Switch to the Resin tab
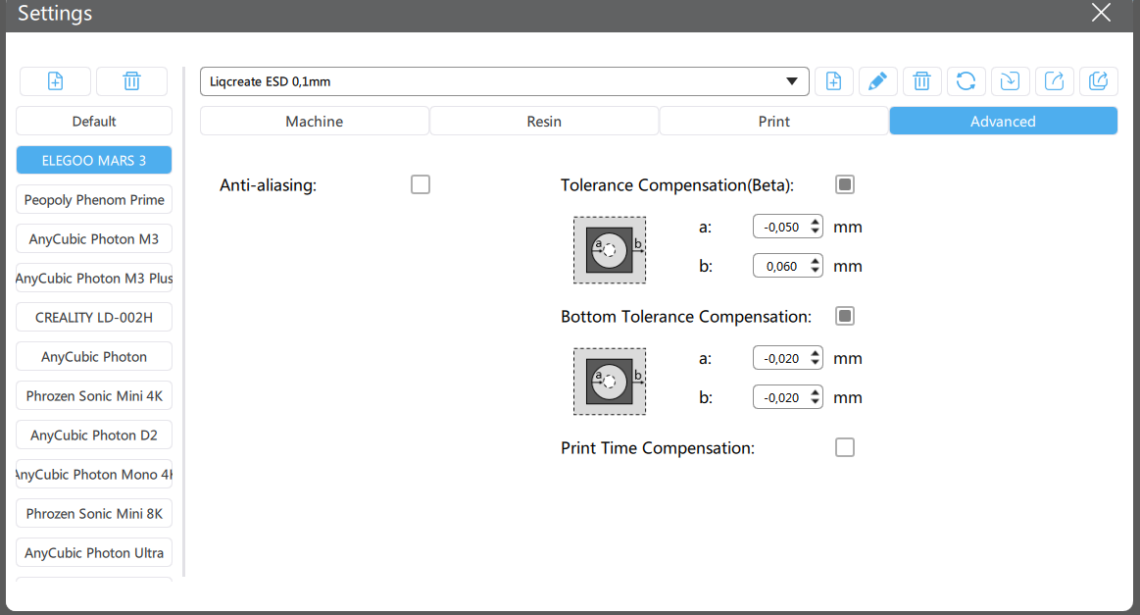Image resolution: width=1140 pixels, height=615 pixels. click(x=544, y=121)
